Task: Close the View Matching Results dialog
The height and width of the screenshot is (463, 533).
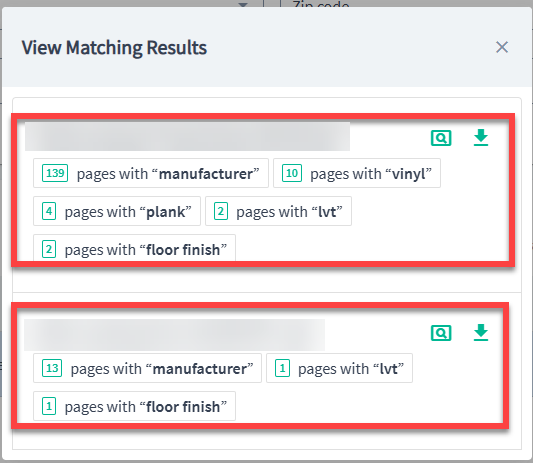Action: (x=502, y=47)
